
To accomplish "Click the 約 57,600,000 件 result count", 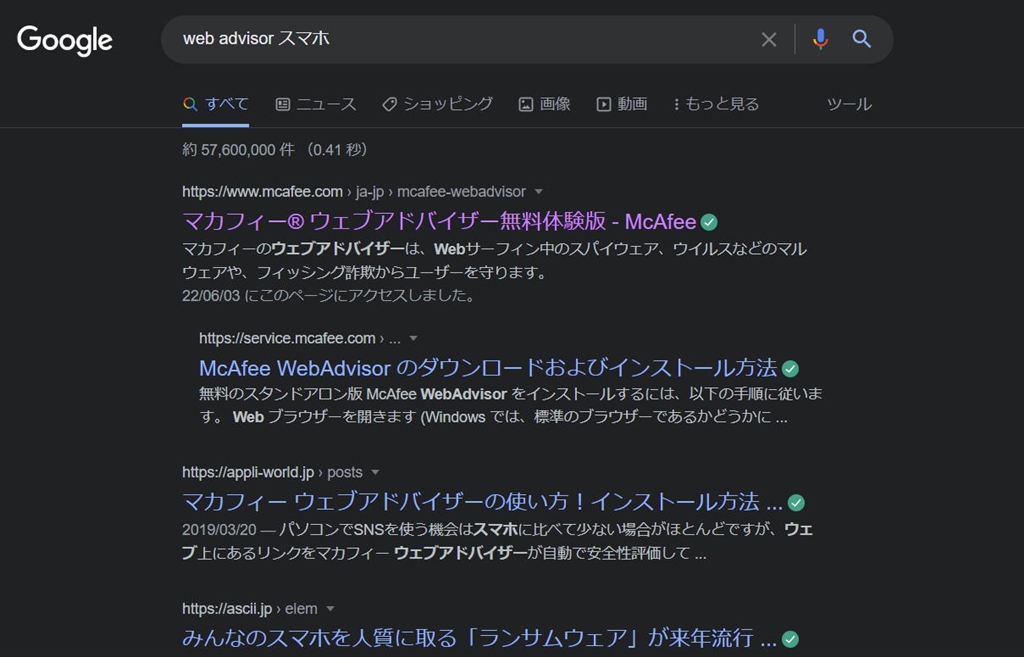I will coord(238,150).
